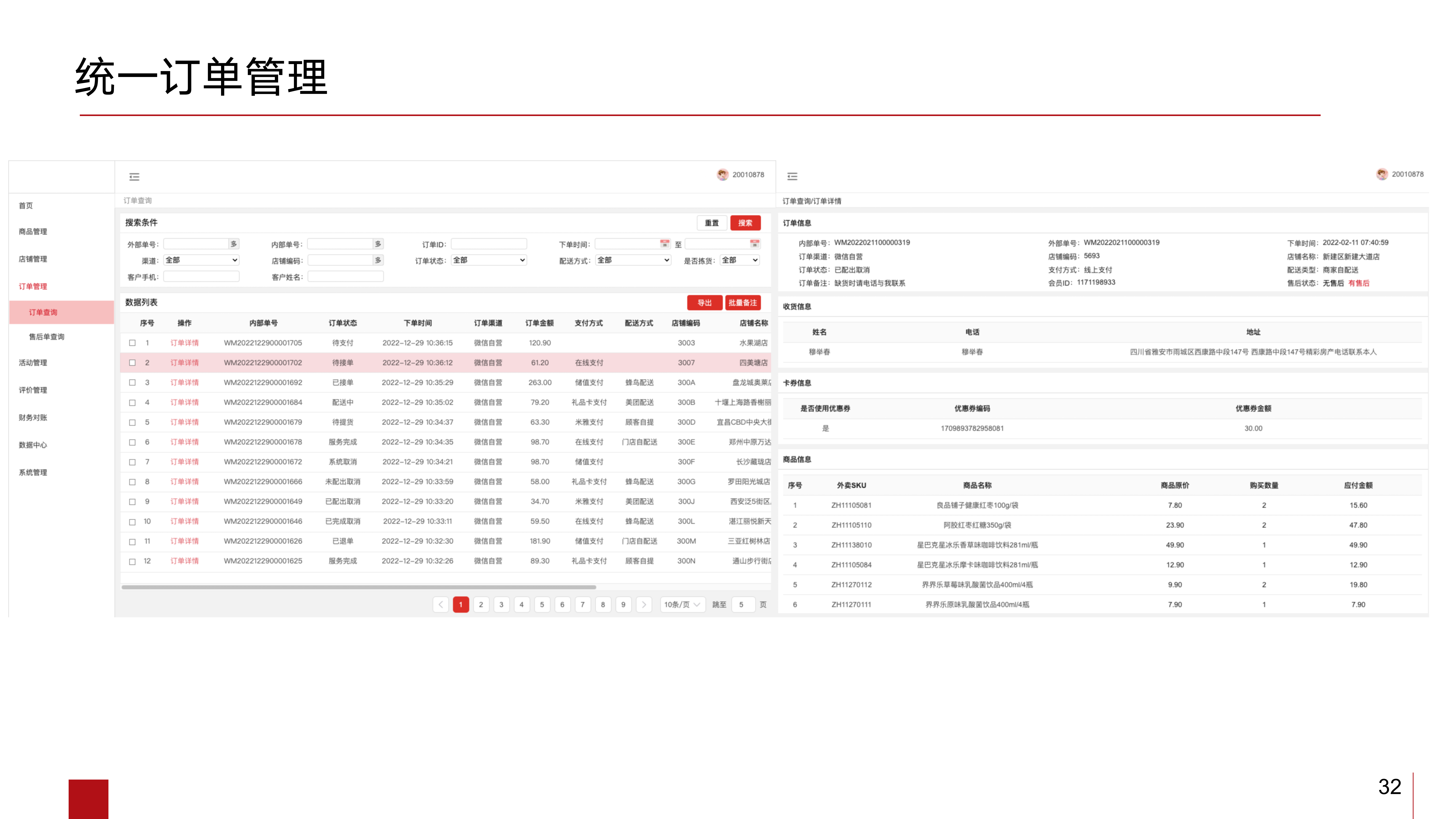Tick checkbox for order WM2022122900001702
Viewport: 1456px width, 819px height.
pyautogui.click(x=132, y=363)
